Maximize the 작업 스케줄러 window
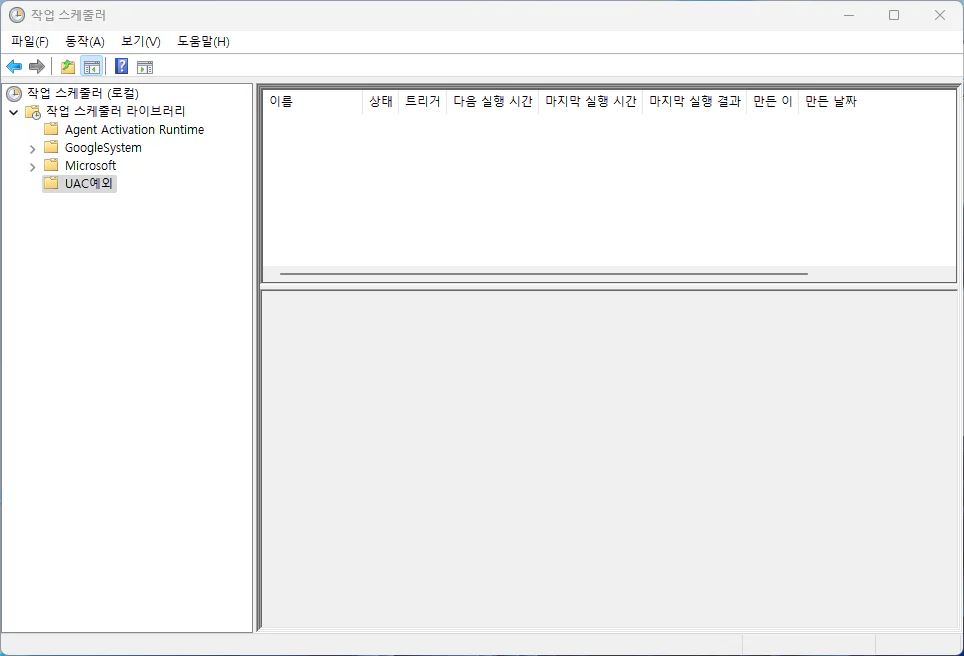This screenshot has width=964, height=656. [894, 15]
